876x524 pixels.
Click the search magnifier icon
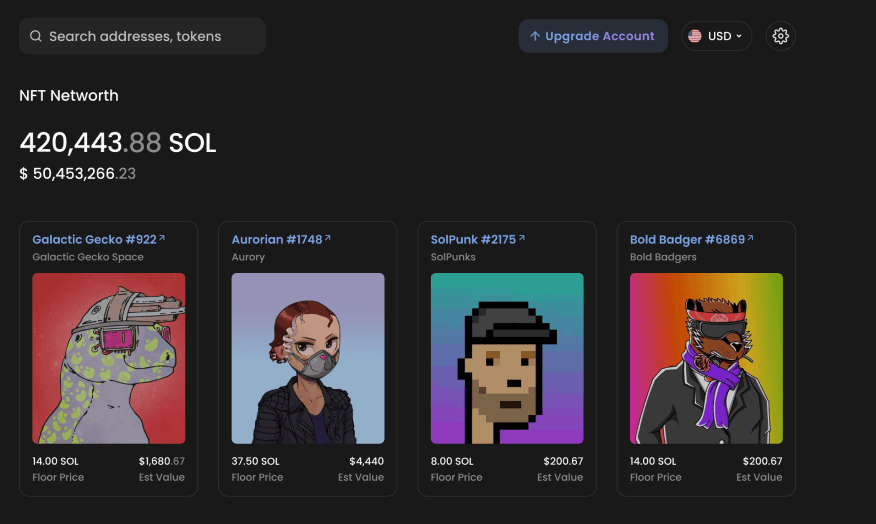tap(36, 36)
